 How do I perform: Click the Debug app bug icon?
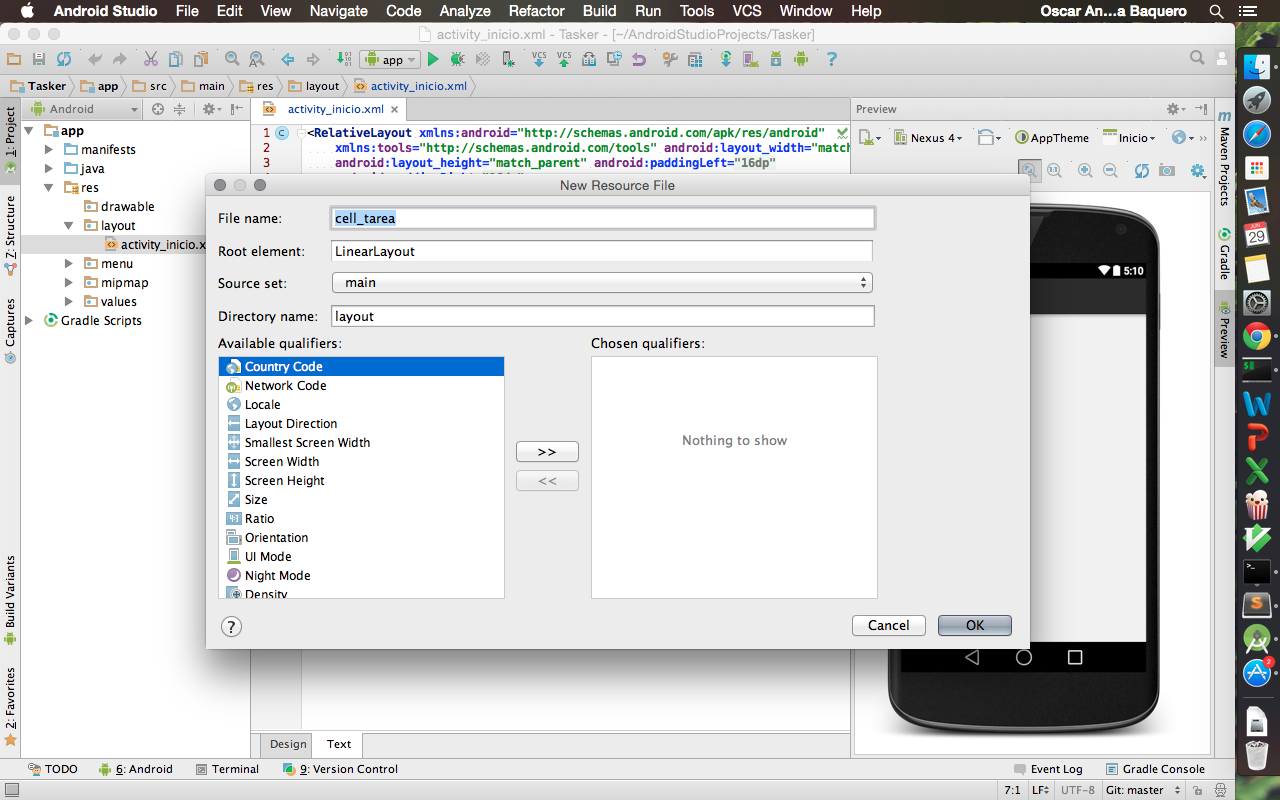pos(457,60)
